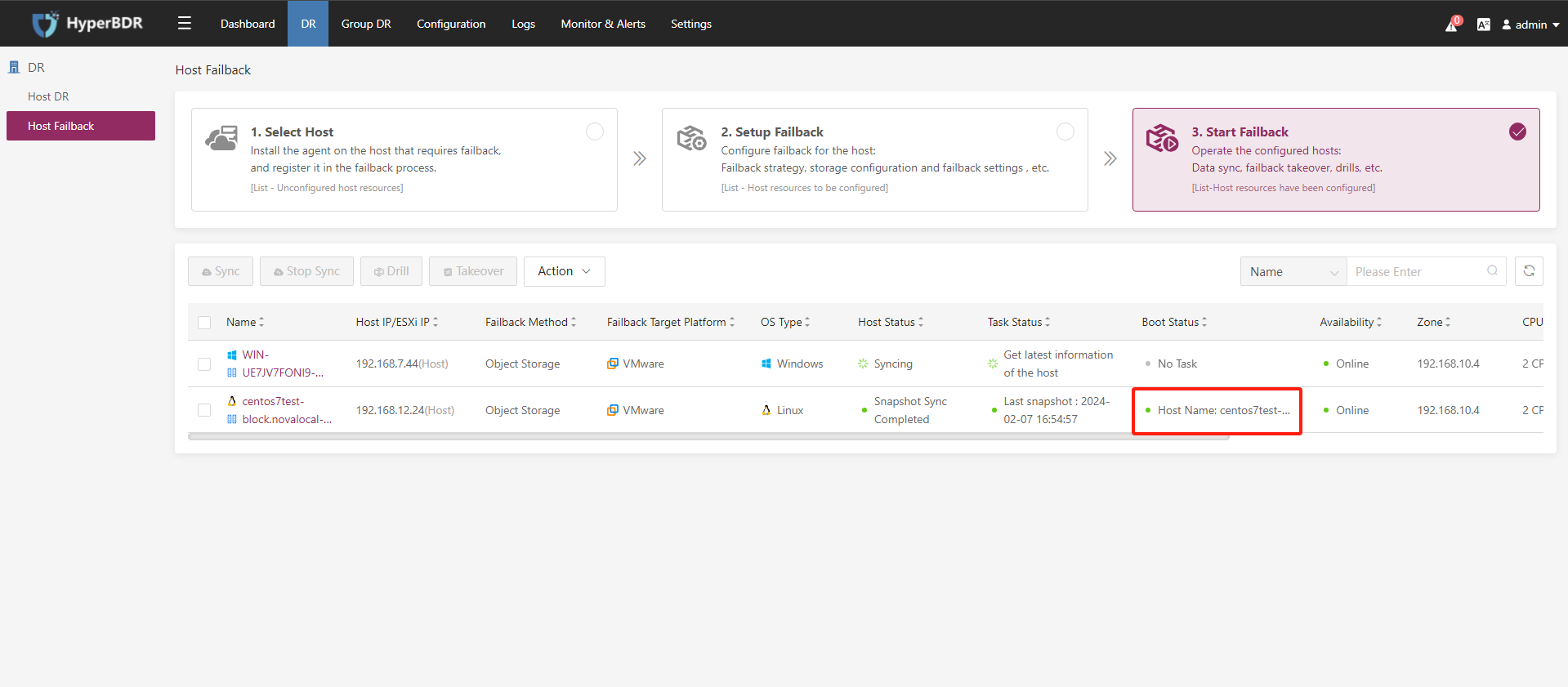1568x687 pixels.
Task: Click the Takeover button
Action: tap(473, 271)
